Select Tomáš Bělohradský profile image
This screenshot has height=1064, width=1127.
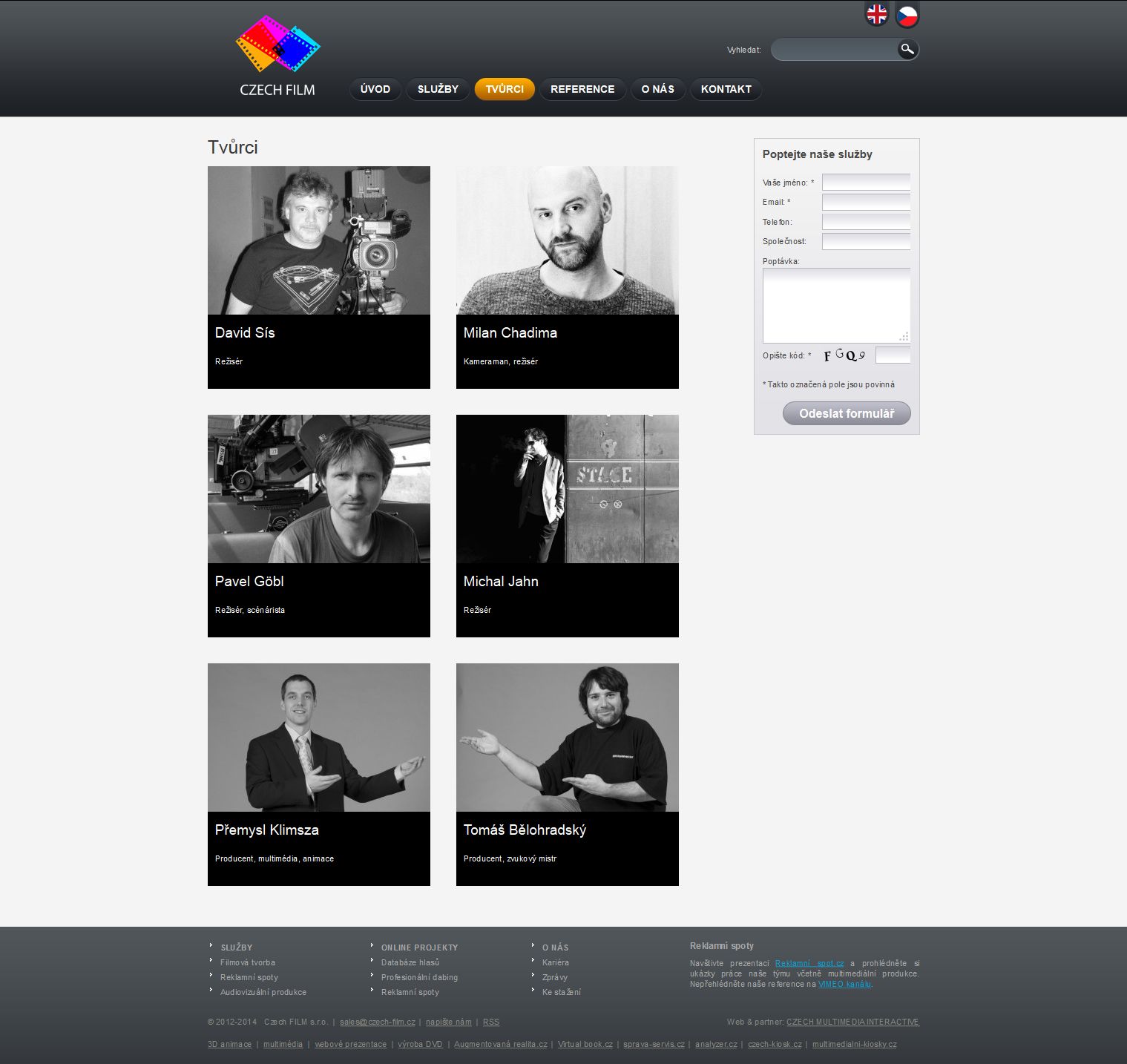click(568, 738)
